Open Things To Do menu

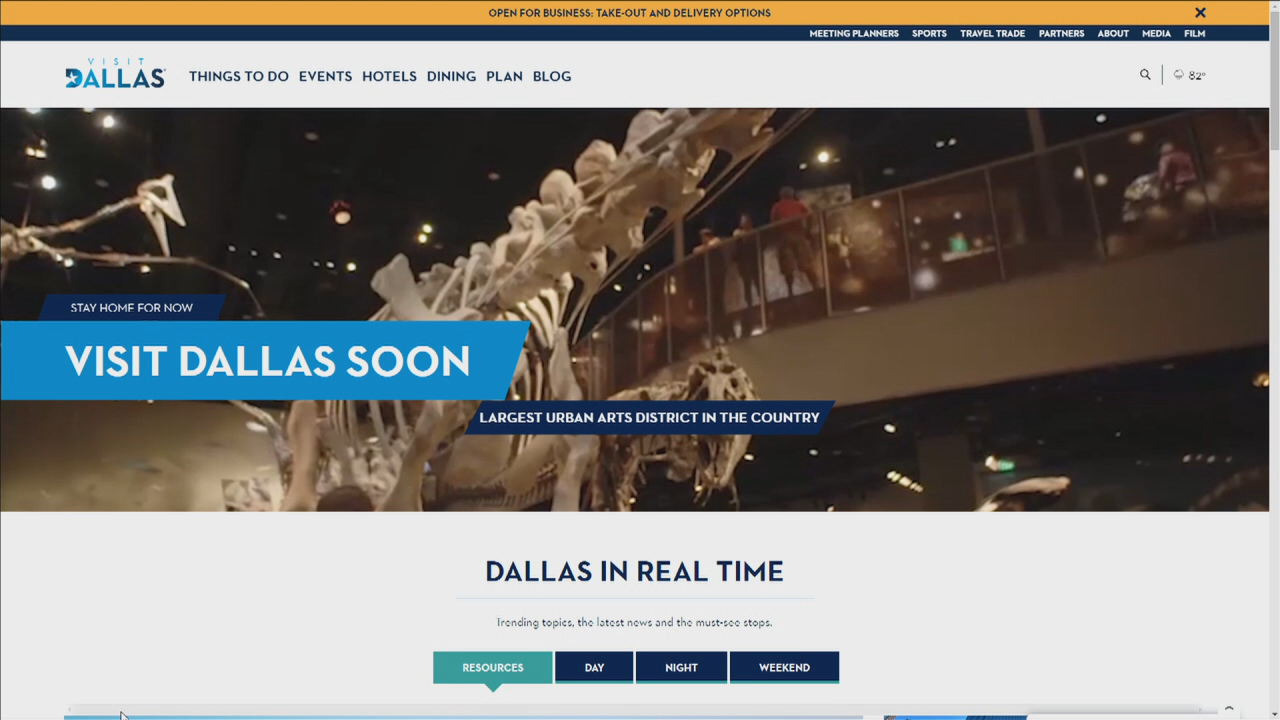coord(239,76)
